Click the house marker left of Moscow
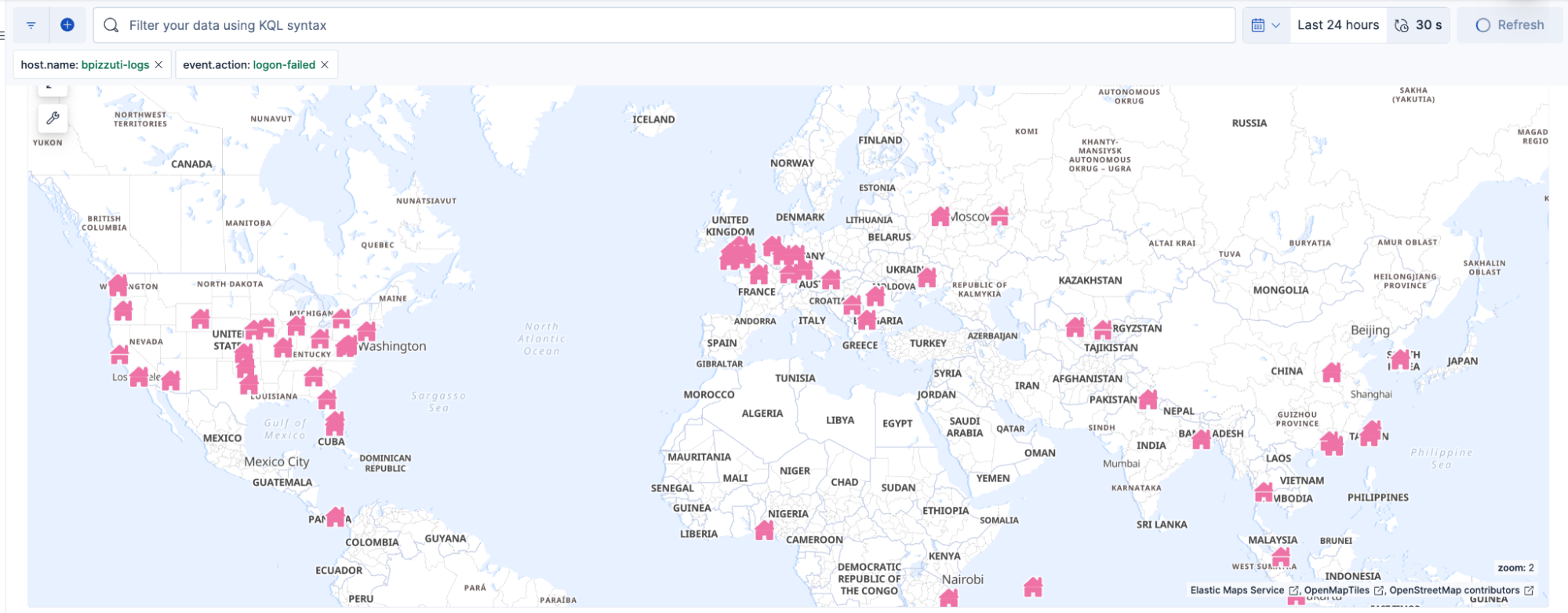This screenshot has width=1568, height=613. click(x=940, y=216)
